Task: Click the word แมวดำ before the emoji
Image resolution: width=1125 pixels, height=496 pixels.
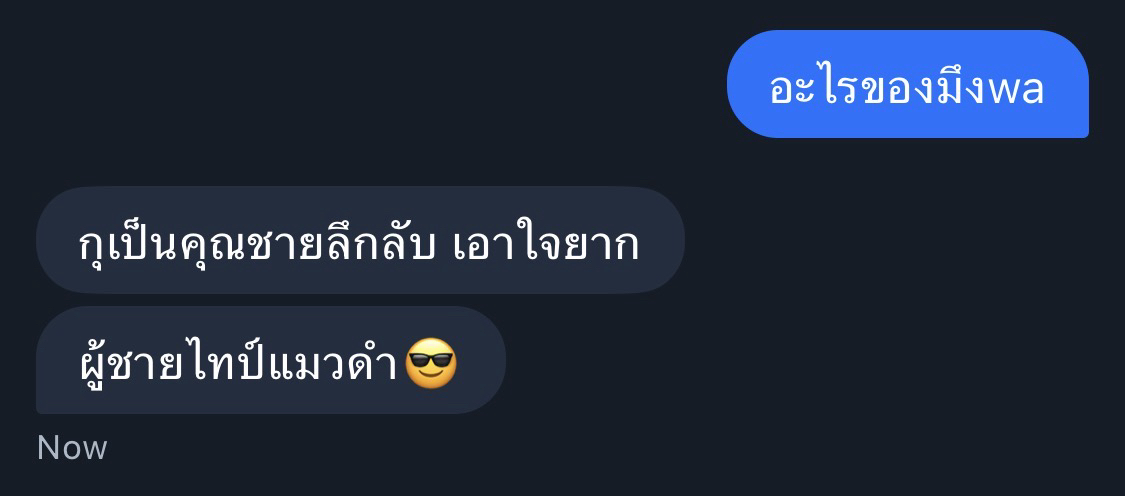Action: coord(334,365)
